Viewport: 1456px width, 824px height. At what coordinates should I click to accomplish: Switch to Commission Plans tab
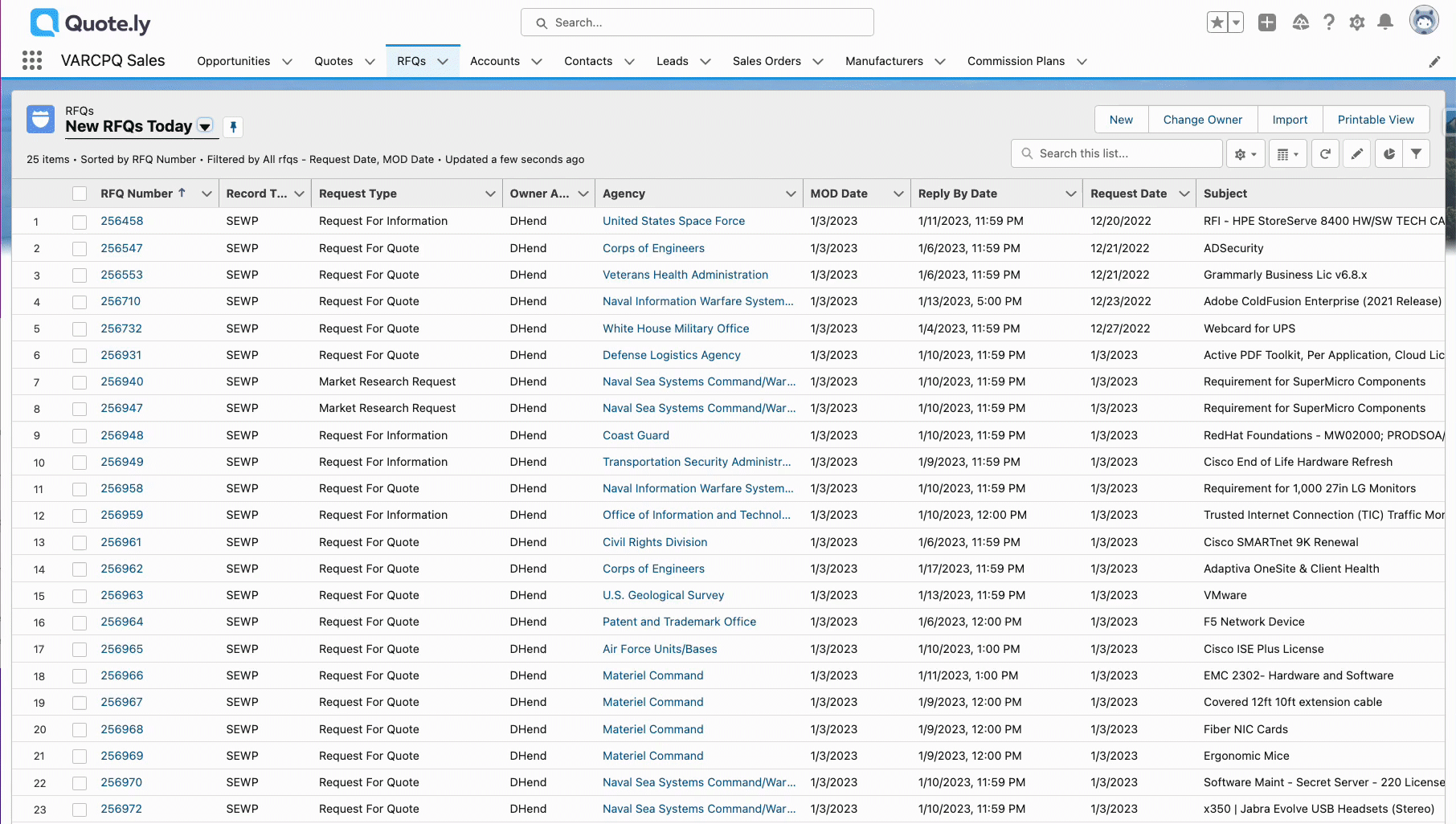tap(1016, 61)
